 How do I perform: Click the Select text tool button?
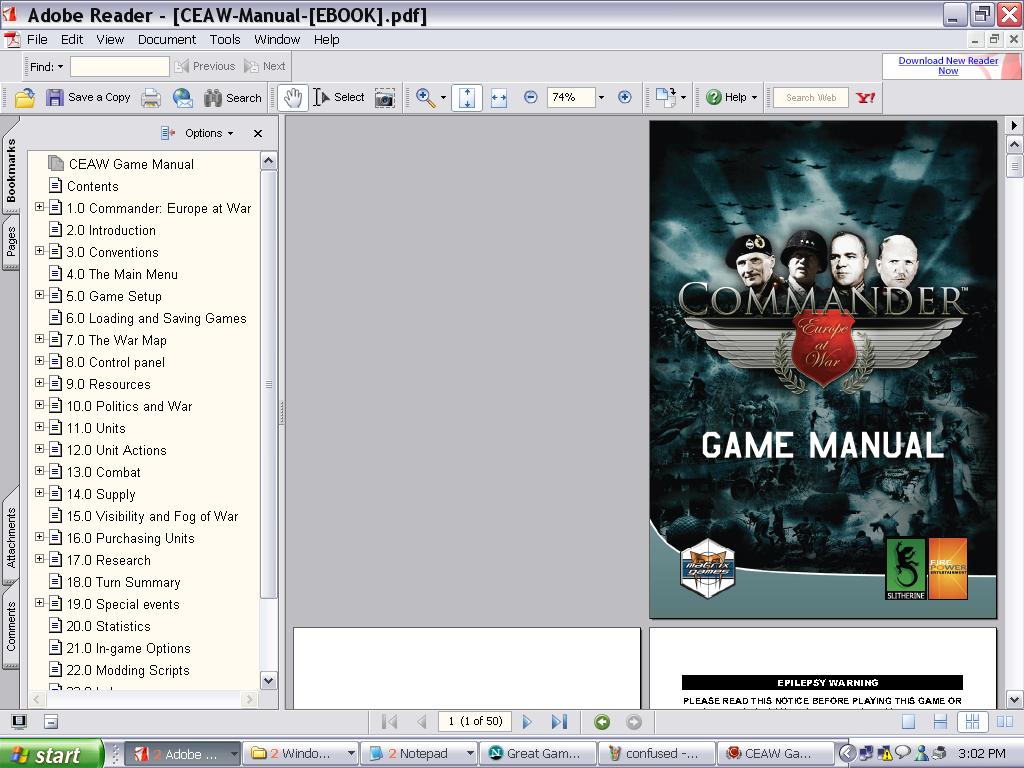(x=339, y=98)
